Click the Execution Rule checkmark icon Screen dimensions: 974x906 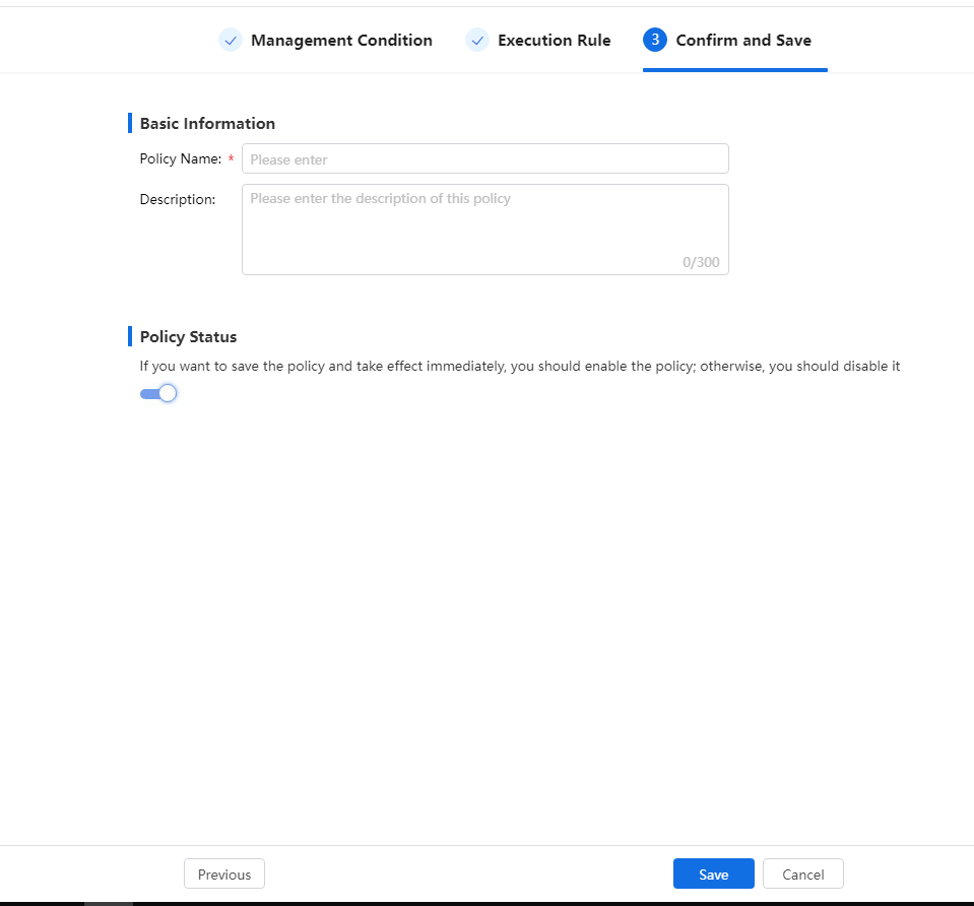point(477,40)
